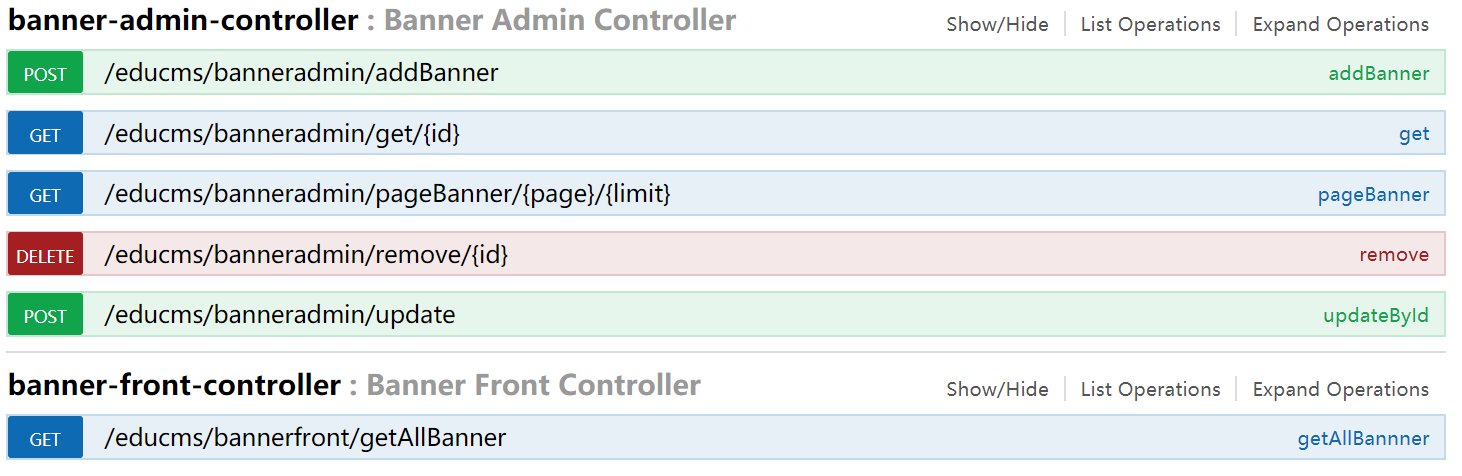
Task: Click the GET badge for pageBanner endpoint
Action: click(45, 195)
